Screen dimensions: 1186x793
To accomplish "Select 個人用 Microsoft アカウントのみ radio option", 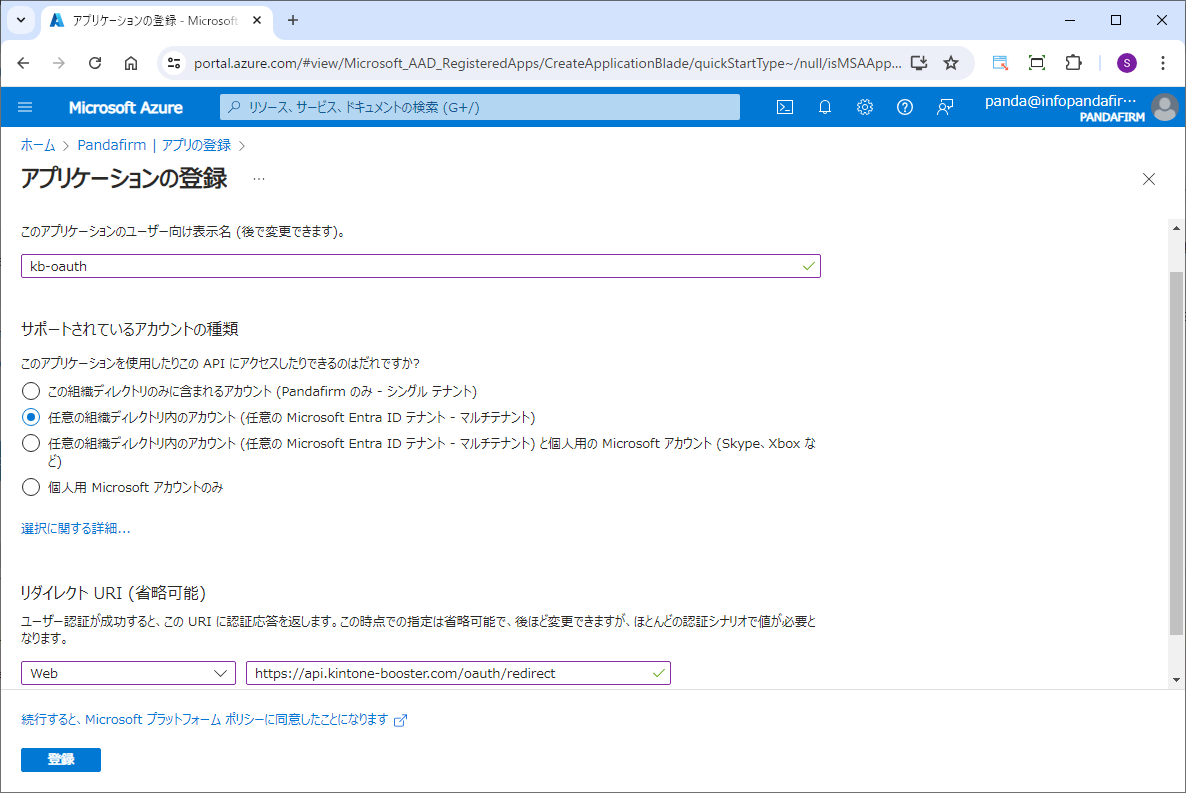I will [x=31, y=488].
